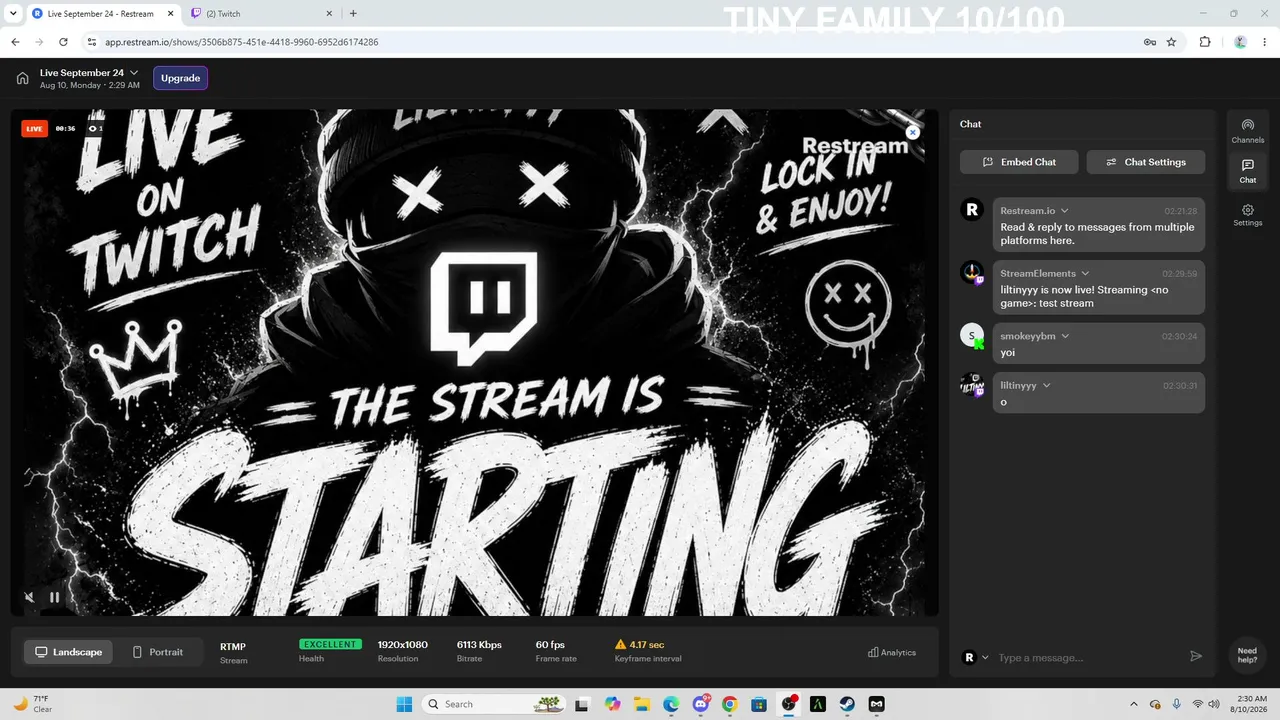The height and width of the screenshot is (720, 1280).
Task: Click the address bar URL
Action: [x=241, y=42]
